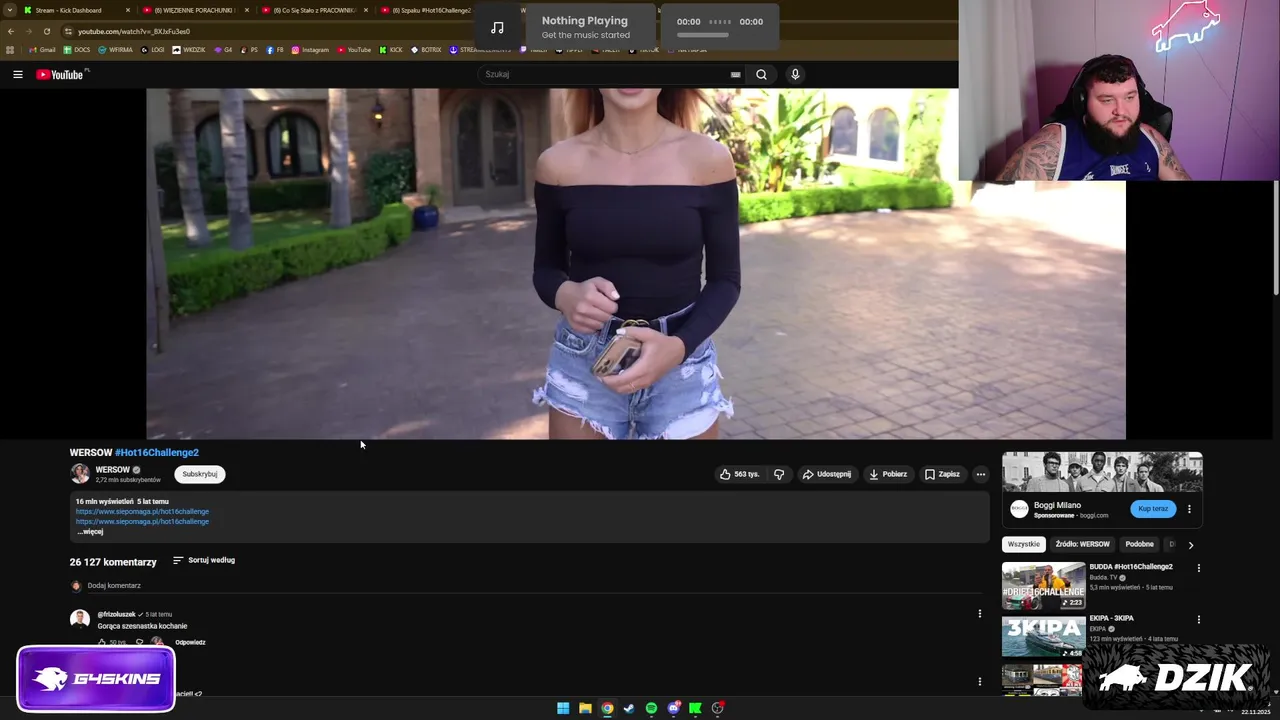Open options menu for the @frizoluszek comment
The height and width of the screenshot is (720, 1280).
[979, 613]
